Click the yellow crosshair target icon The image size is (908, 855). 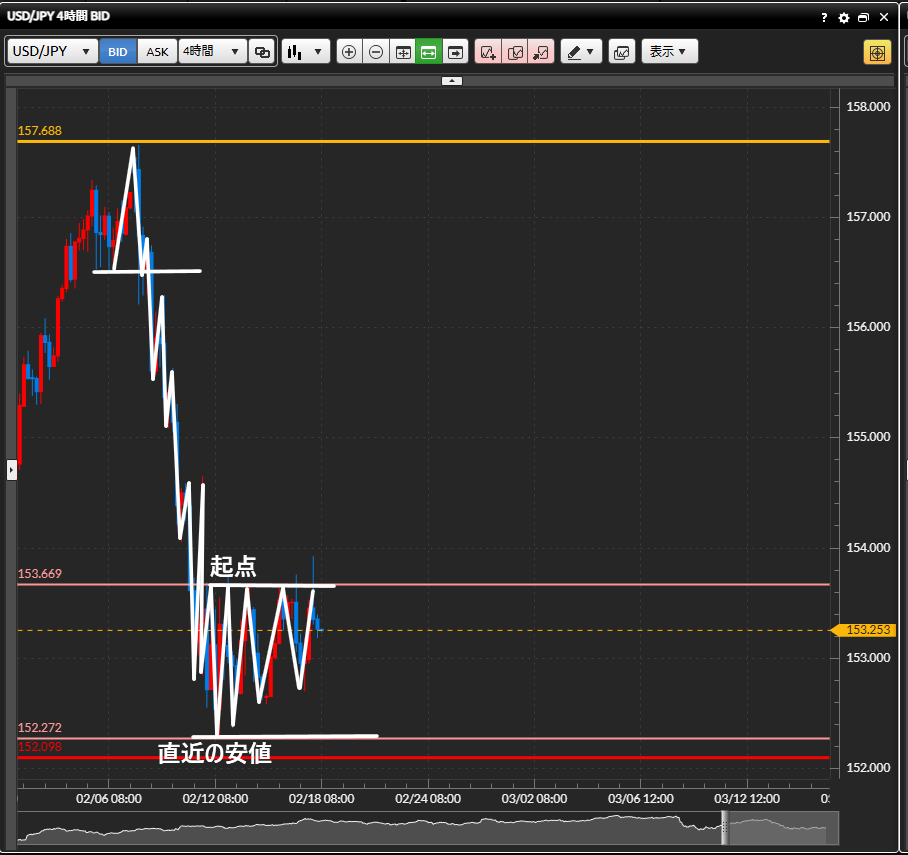pos(877,52)
